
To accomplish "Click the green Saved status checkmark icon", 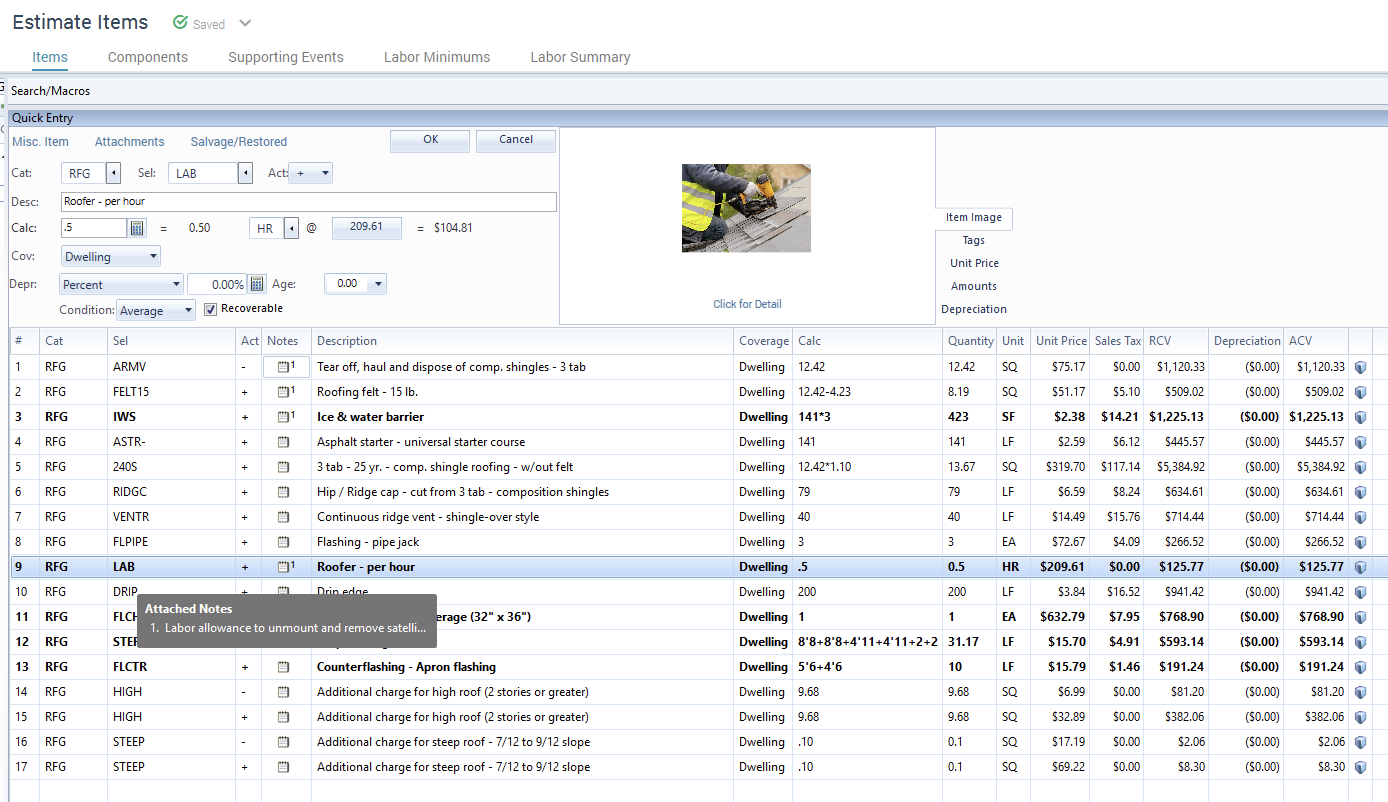I will 181,23.
